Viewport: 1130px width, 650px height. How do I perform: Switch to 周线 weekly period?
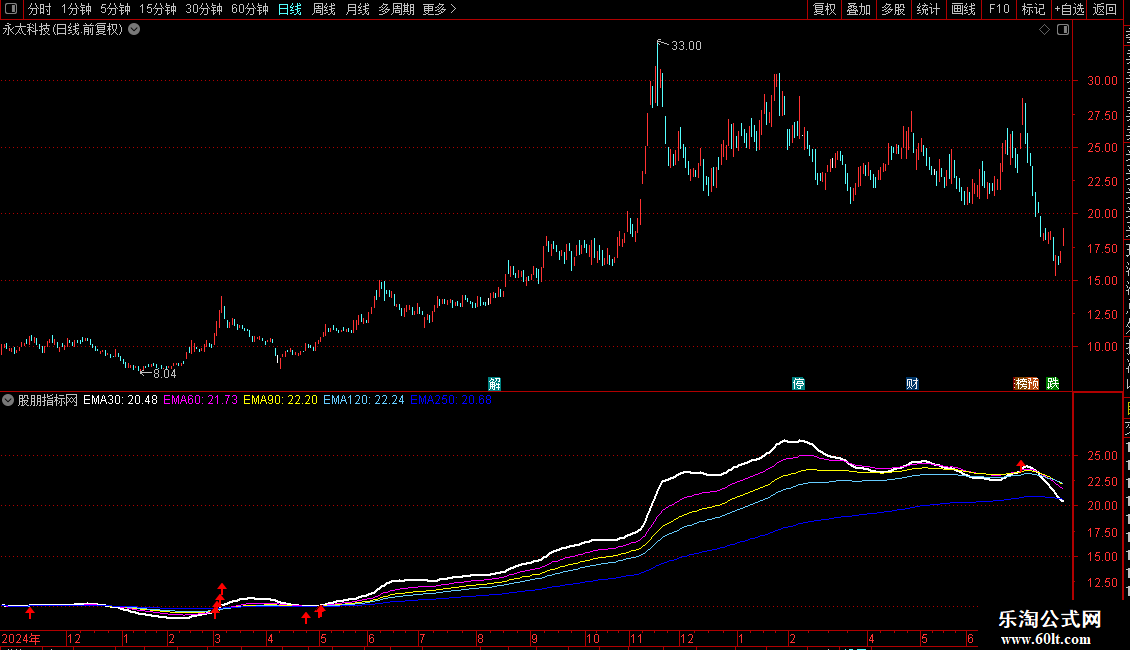click(x=324, y=9)
